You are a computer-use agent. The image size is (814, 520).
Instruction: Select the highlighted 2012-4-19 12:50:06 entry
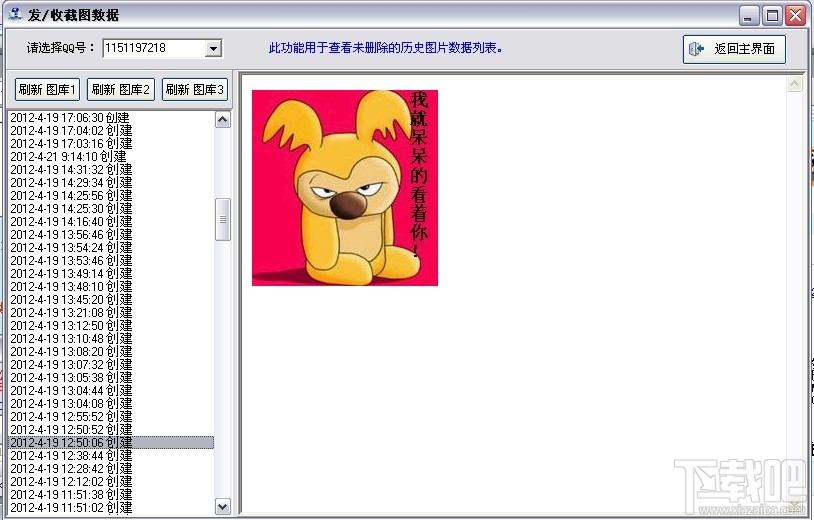coord(111,443)
